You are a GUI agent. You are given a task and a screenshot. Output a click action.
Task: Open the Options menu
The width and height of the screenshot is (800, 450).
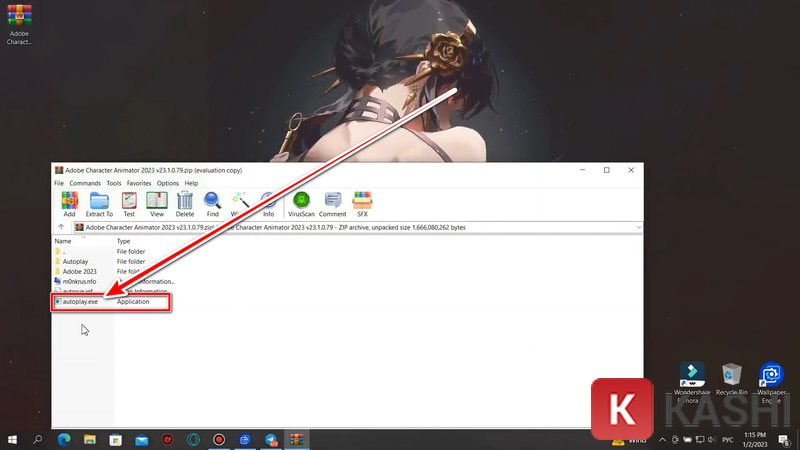[x=168, y=183]
